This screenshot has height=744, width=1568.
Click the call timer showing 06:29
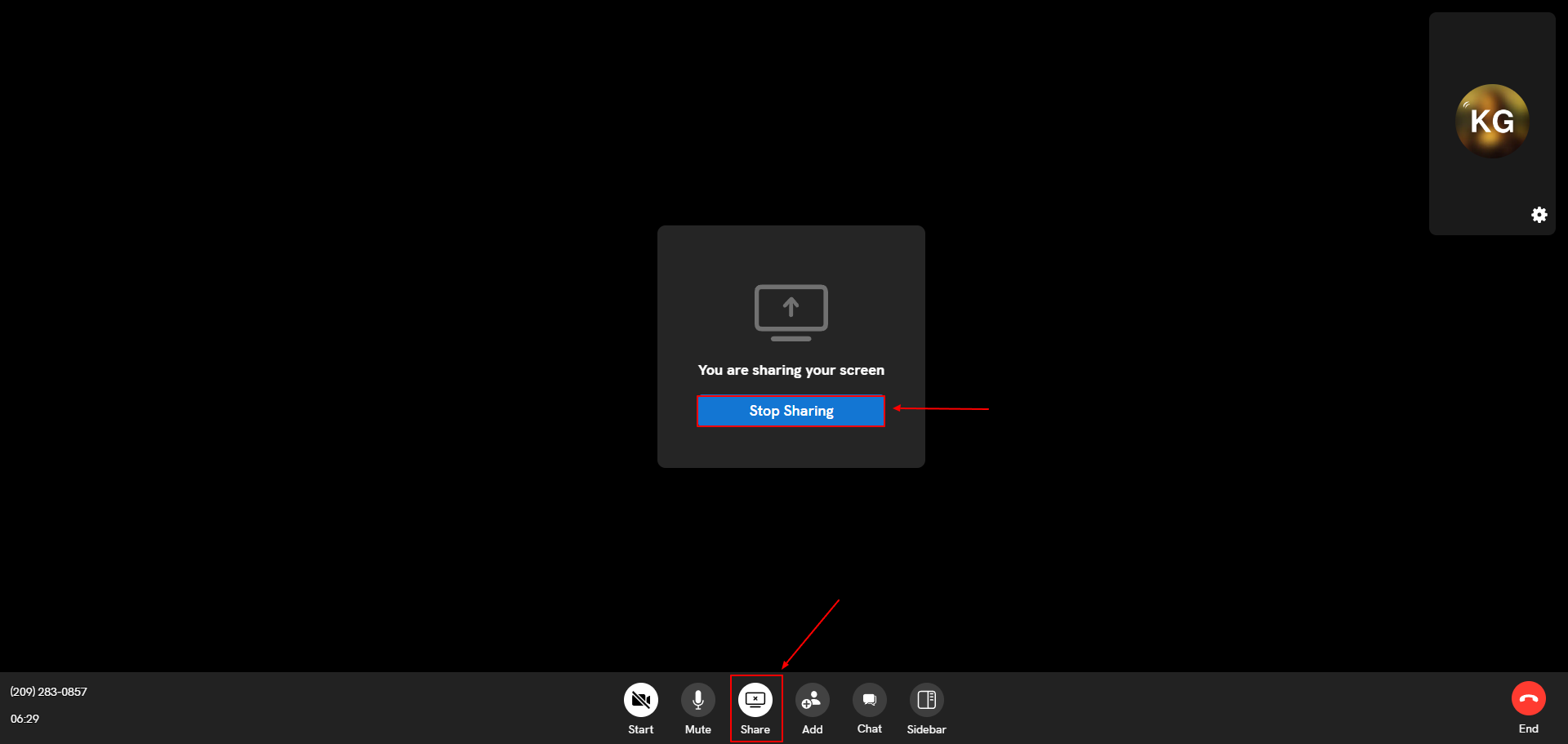tap(24, 719)
